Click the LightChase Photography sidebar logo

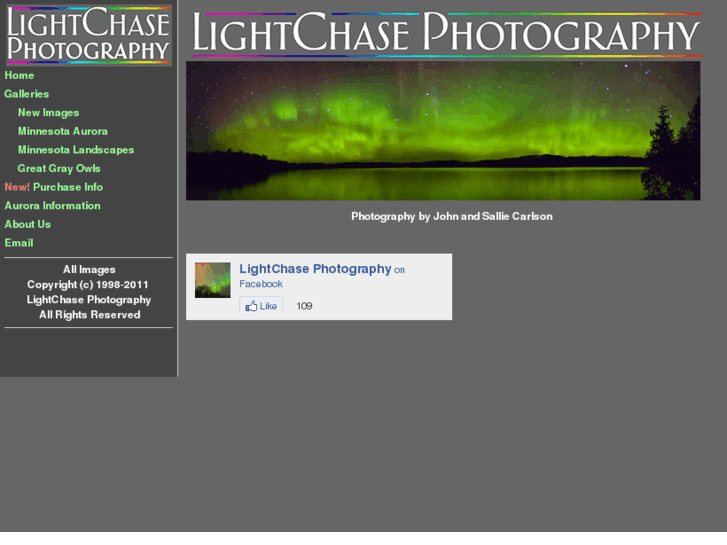click(x=89, y=35)
